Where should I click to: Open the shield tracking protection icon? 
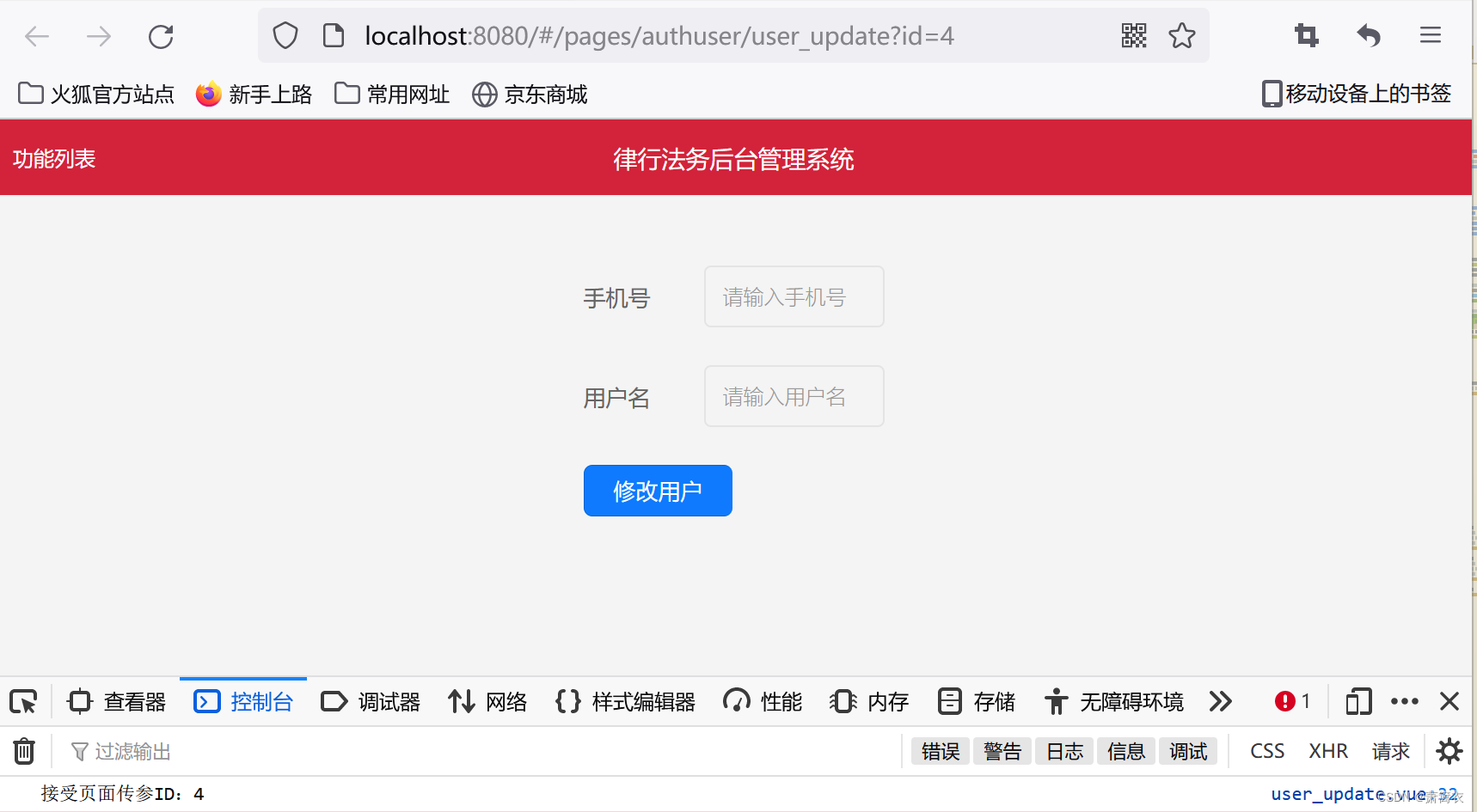pos(285,36)
